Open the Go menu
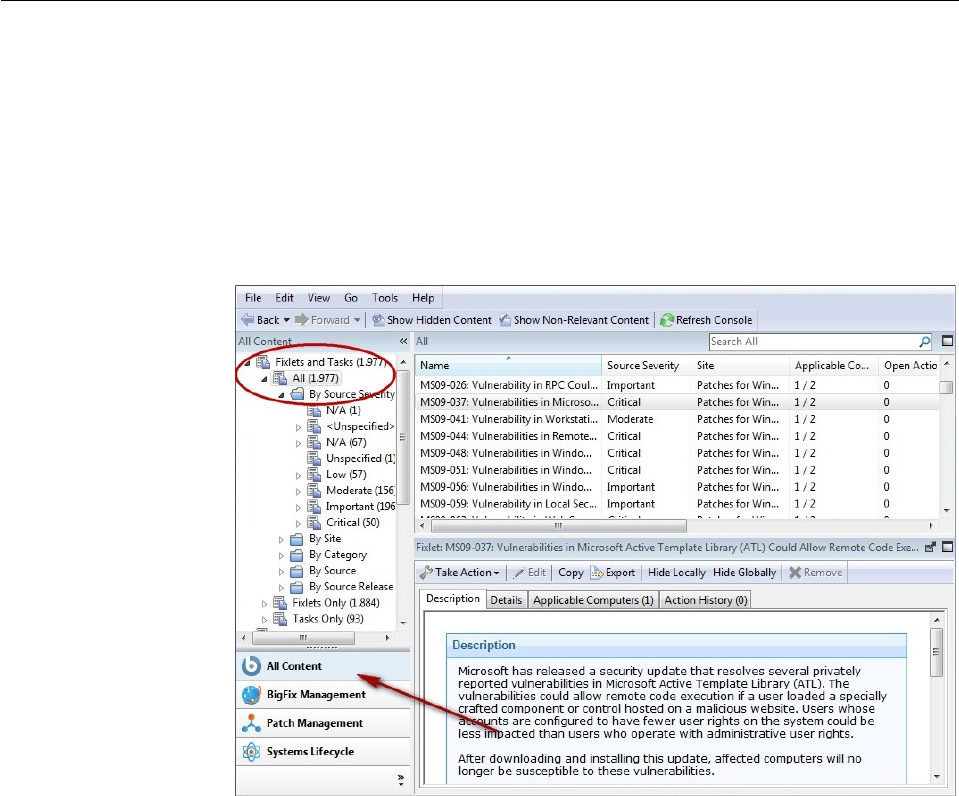This screenshot has width=959, height=796. (x=351, y=298)
